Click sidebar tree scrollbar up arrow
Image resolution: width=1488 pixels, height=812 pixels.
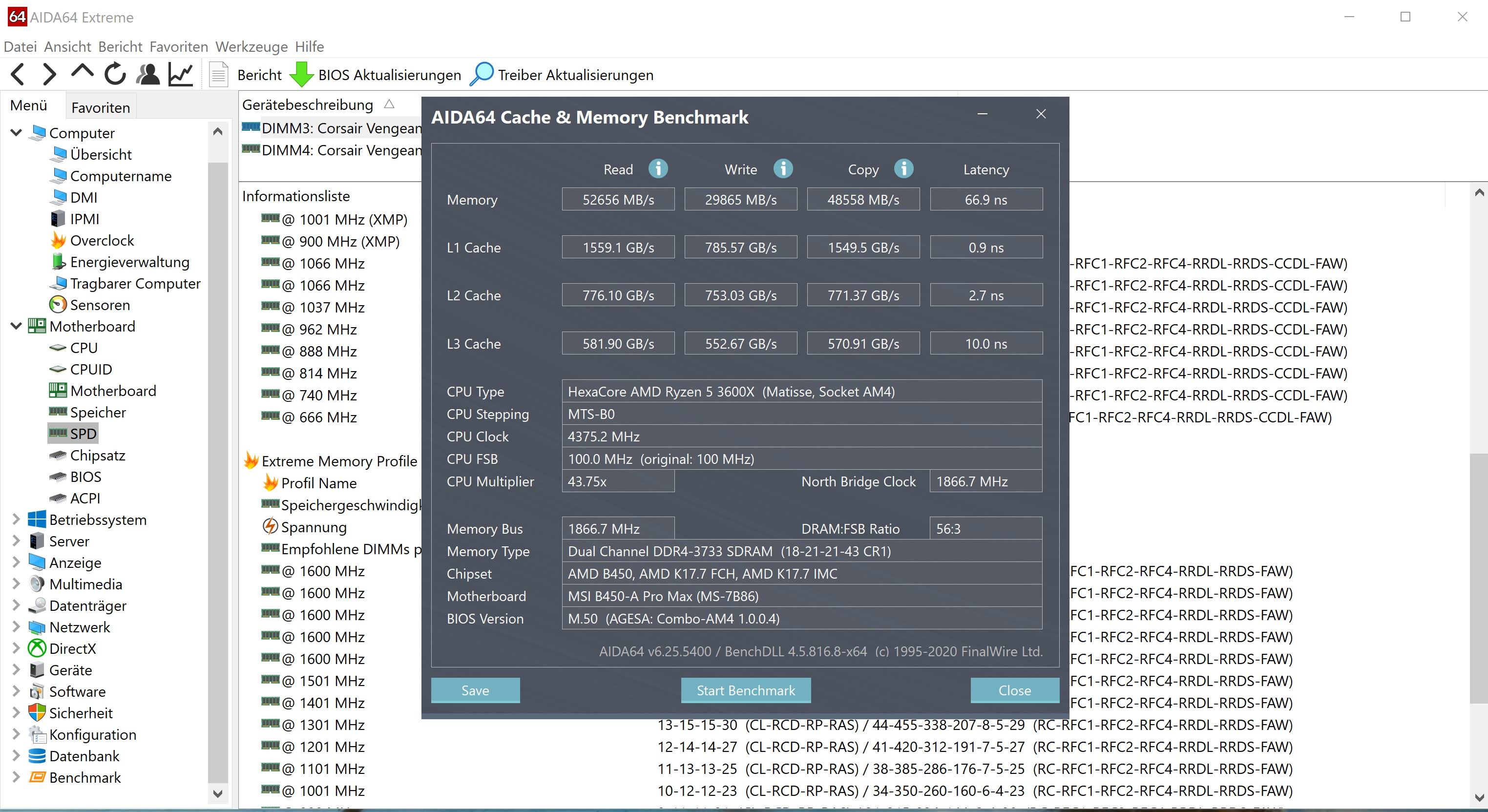pos(218,132)
